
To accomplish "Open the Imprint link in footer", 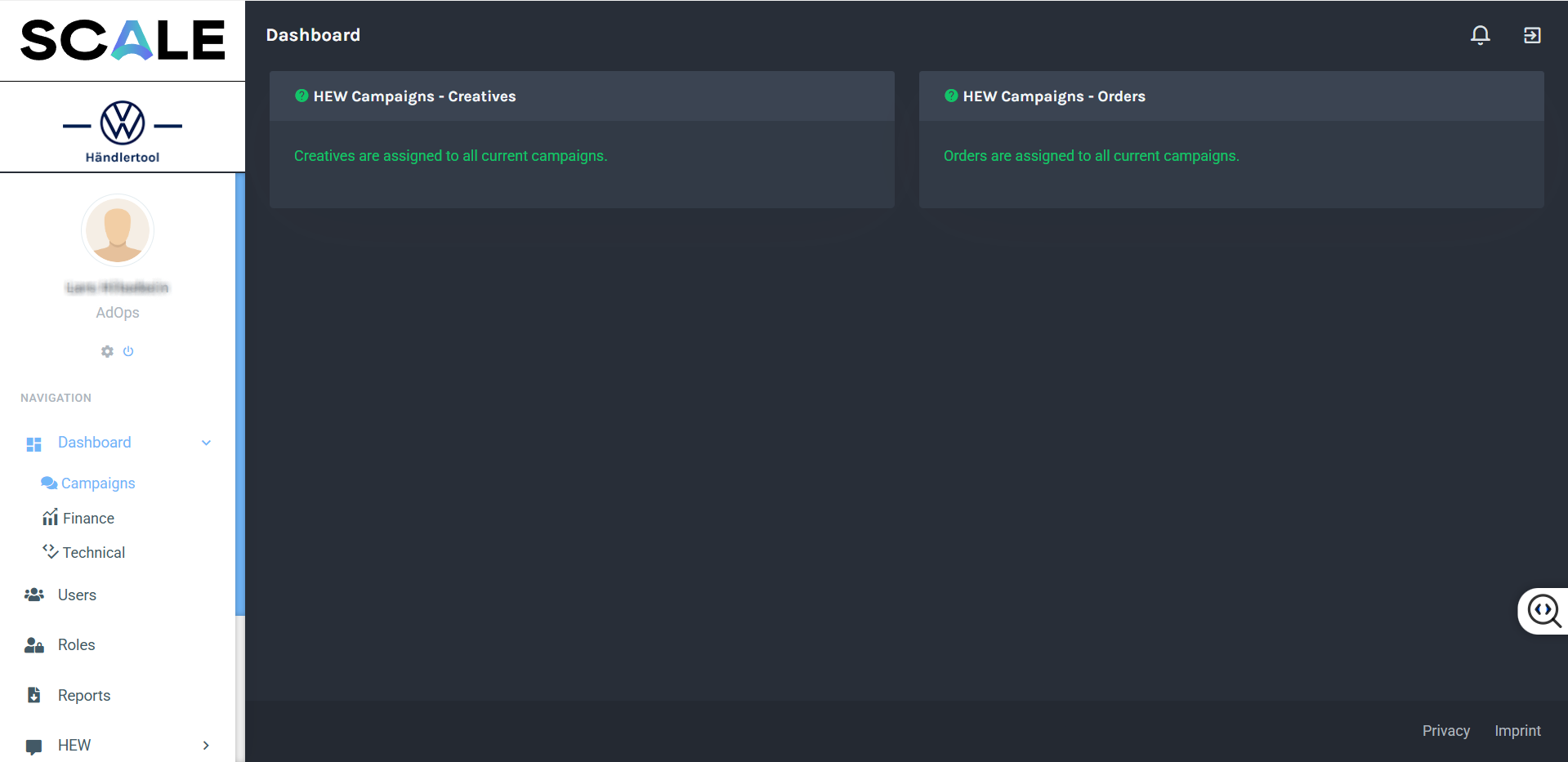I will pos(1517,731).
